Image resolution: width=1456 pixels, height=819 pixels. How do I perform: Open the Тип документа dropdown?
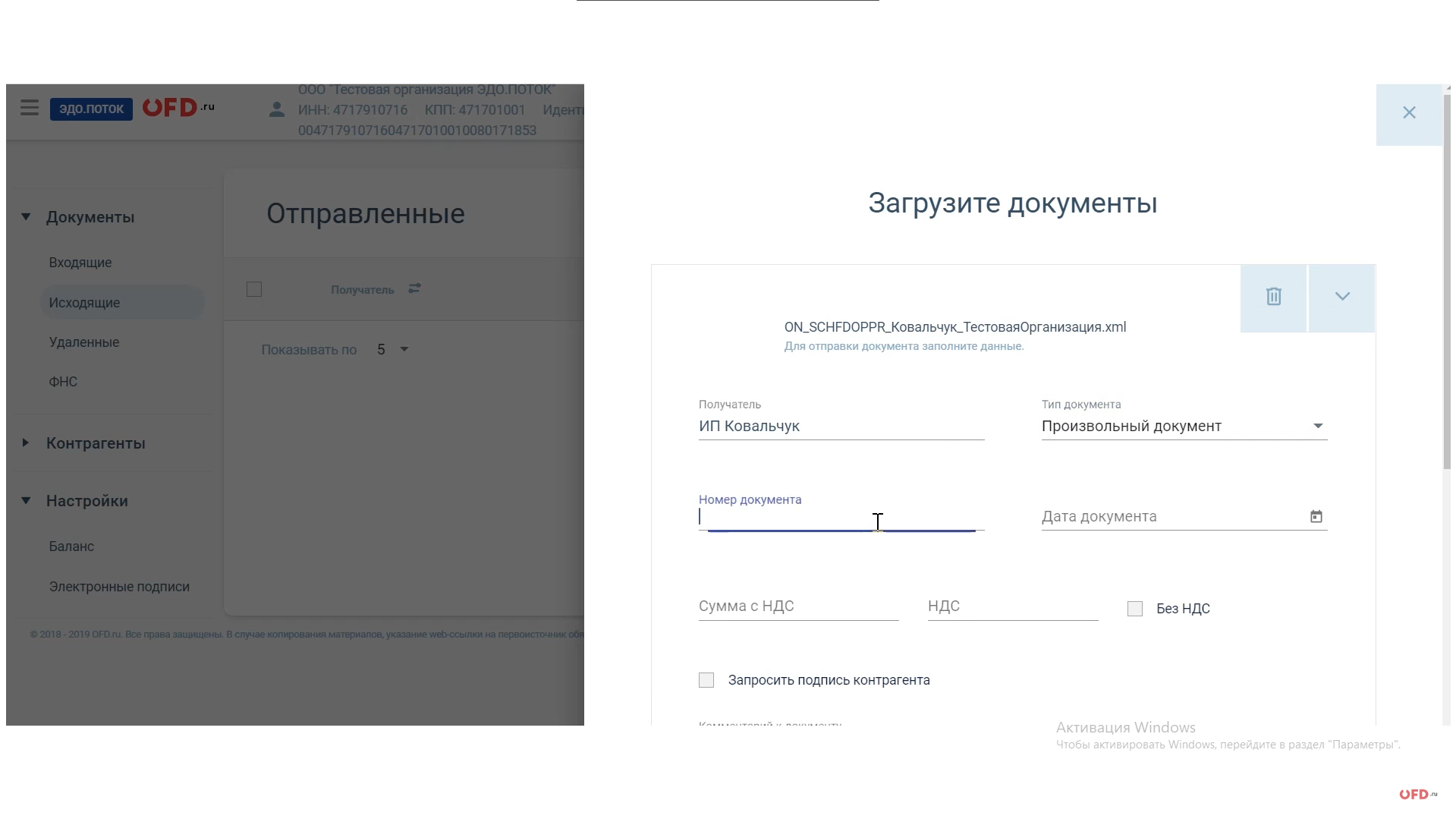[x=1184, y=426]
